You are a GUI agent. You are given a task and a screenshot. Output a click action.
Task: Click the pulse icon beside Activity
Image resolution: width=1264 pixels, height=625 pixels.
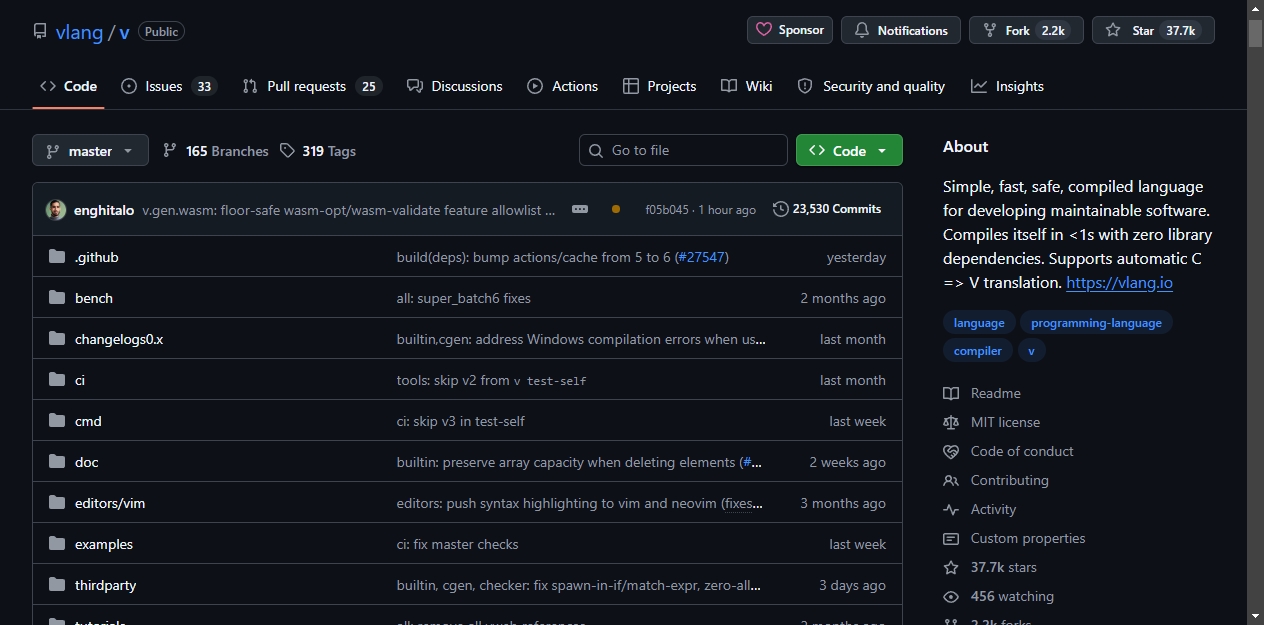click(x=951, y=509)
